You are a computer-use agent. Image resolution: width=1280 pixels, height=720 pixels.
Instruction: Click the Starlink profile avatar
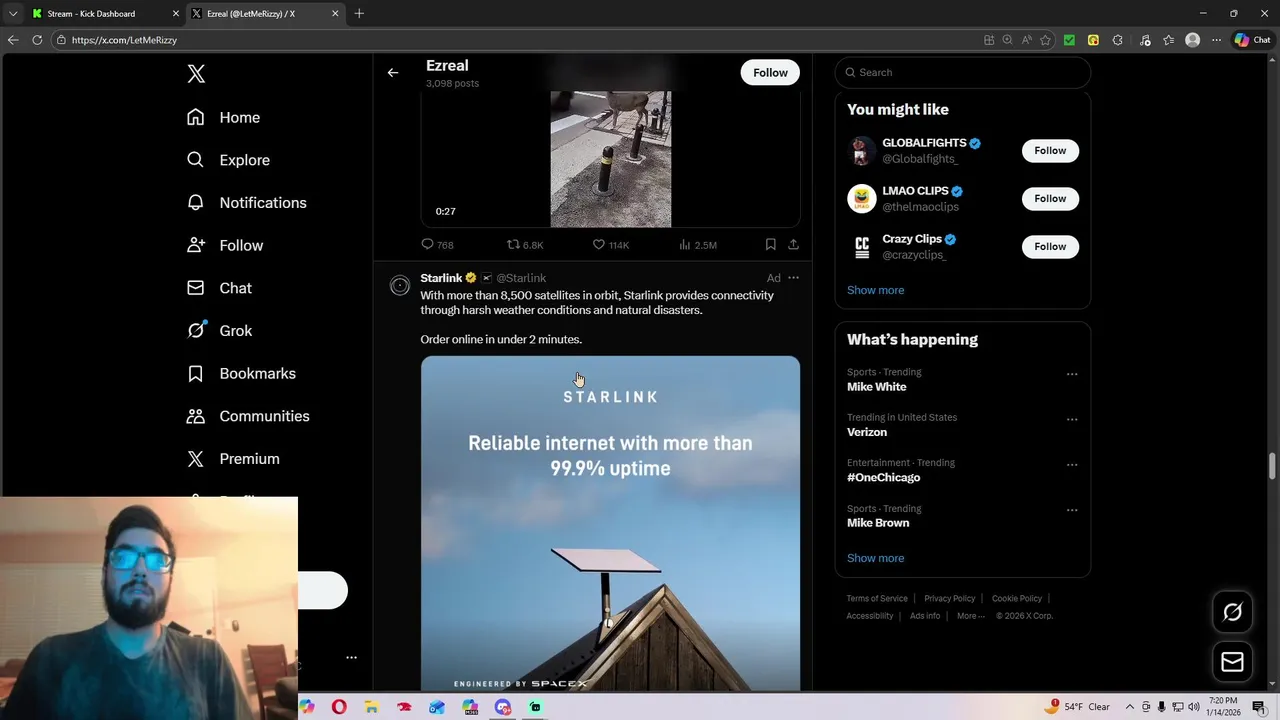(x=400, y=286)
